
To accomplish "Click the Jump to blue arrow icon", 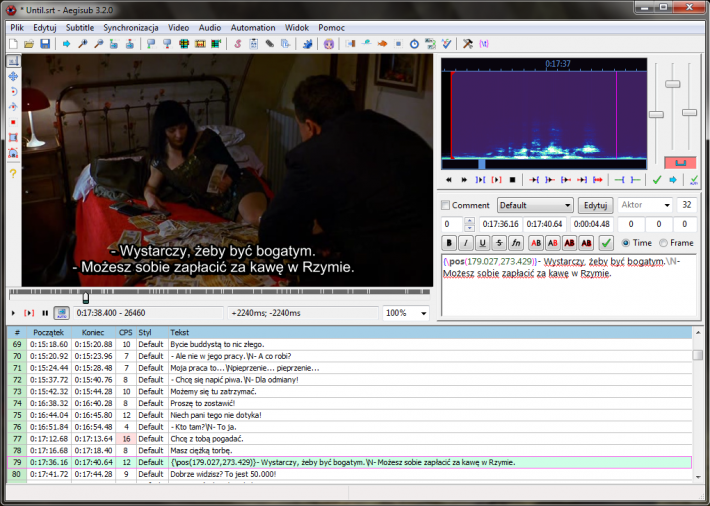I will click(x=67, y=44).
